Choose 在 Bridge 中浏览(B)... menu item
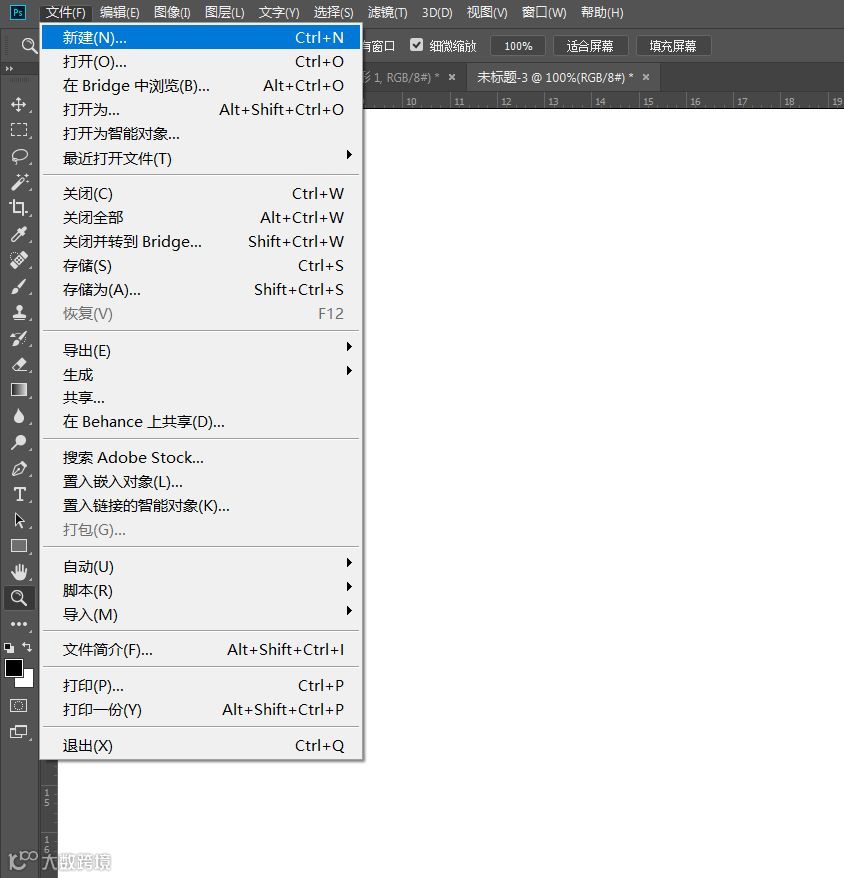This screenshot has height=878, width=844. (x=202, y=86)
